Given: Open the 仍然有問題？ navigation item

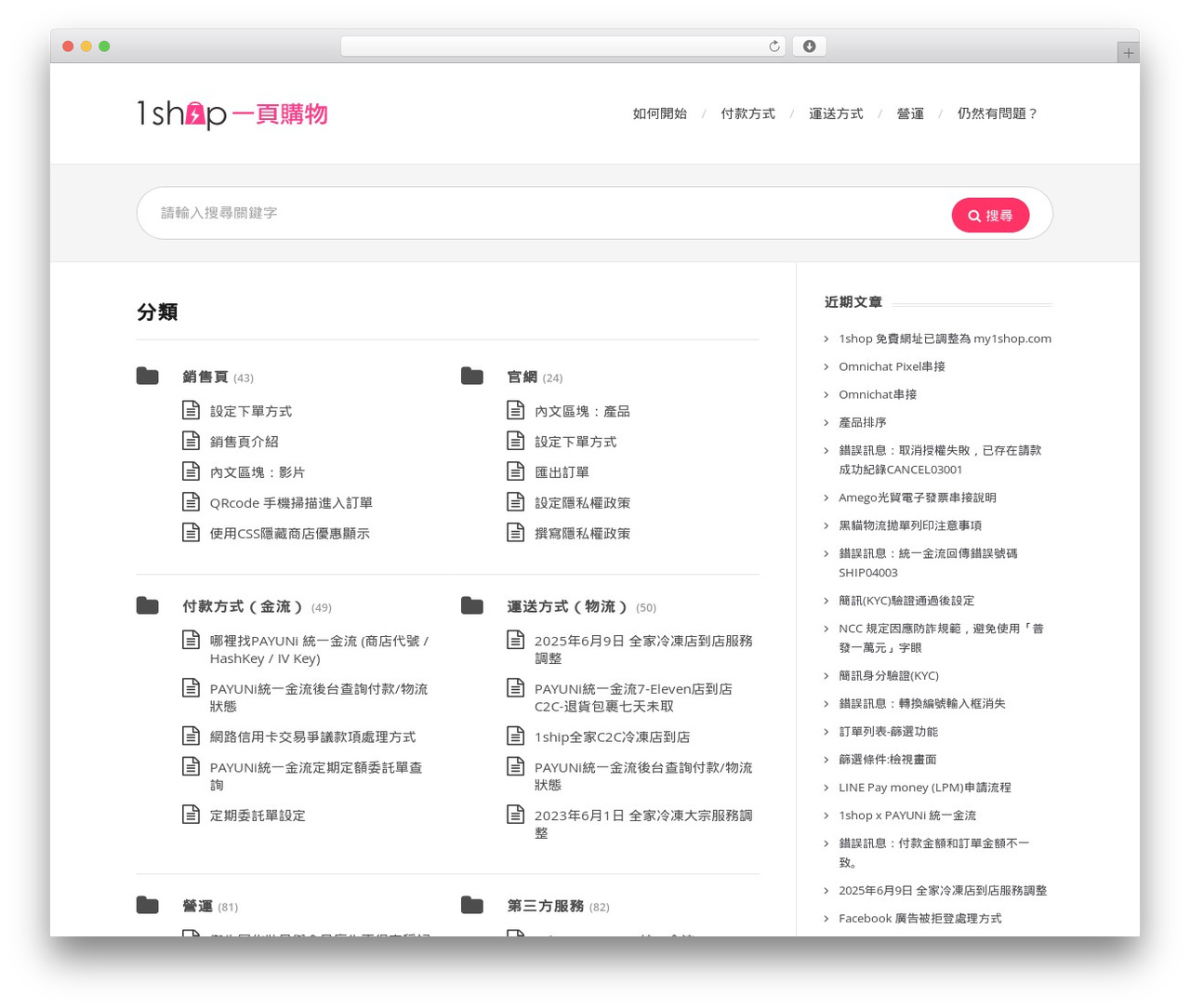Looking at the screenshot, I should click(998, 113).
